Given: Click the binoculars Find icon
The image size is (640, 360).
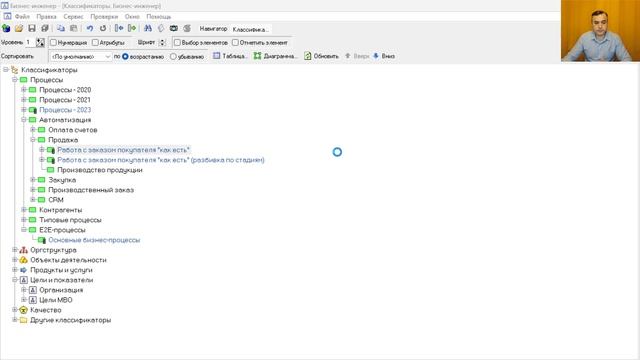Looking at the screenshot, I should [x=148, y=29].
